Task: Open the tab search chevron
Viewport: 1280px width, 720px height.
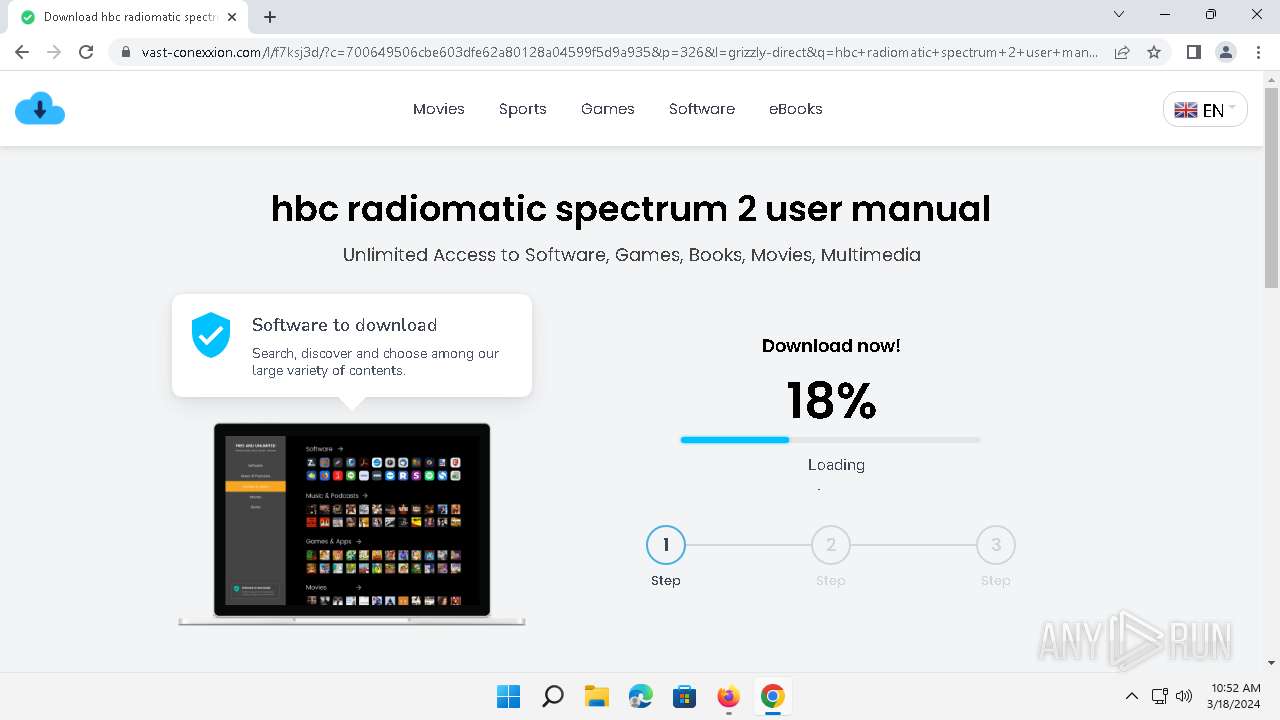Action: coord(1119,14)
